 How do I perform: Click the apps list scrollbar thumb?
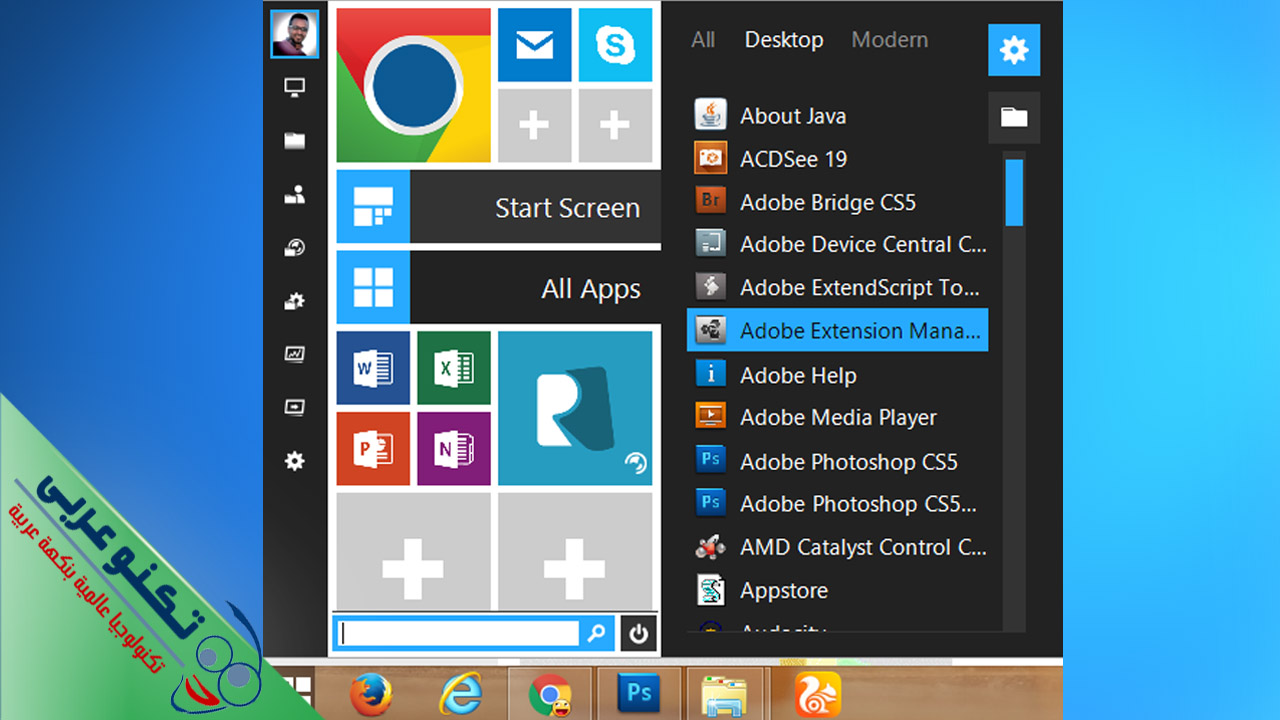(1014, 192)
